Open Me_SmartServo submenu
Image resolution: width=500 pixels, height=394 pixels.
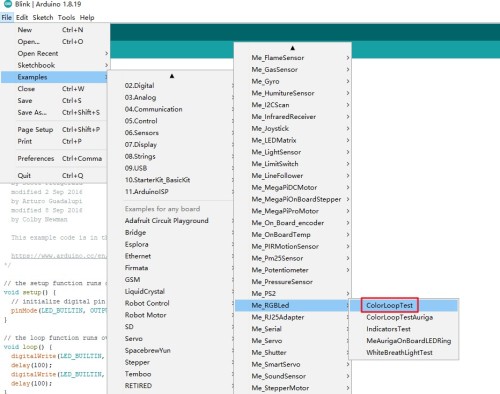tap(293, 364)
